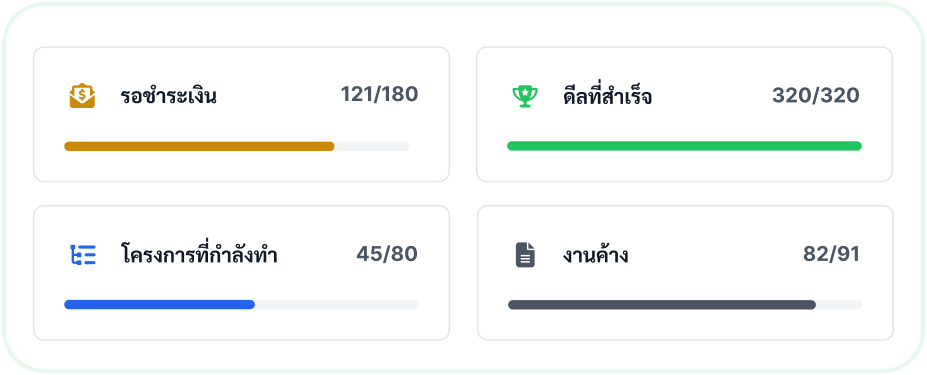Click the gray document icon for งานค้าง
927x375 pixels.
tap(525, 254)
